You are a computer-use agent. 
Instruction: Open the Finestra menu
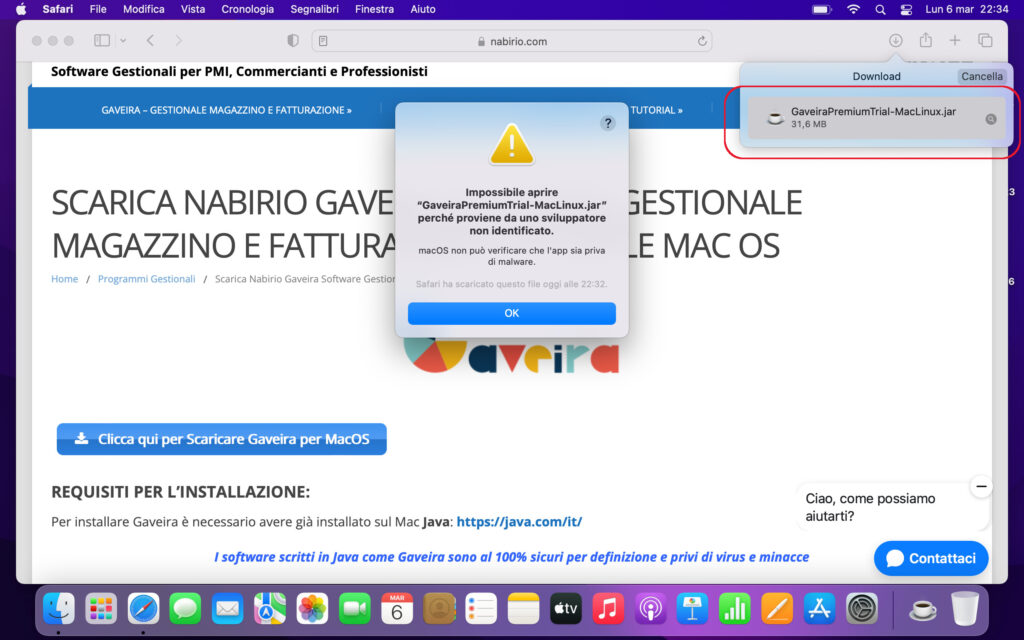click(x=374, y=9)
